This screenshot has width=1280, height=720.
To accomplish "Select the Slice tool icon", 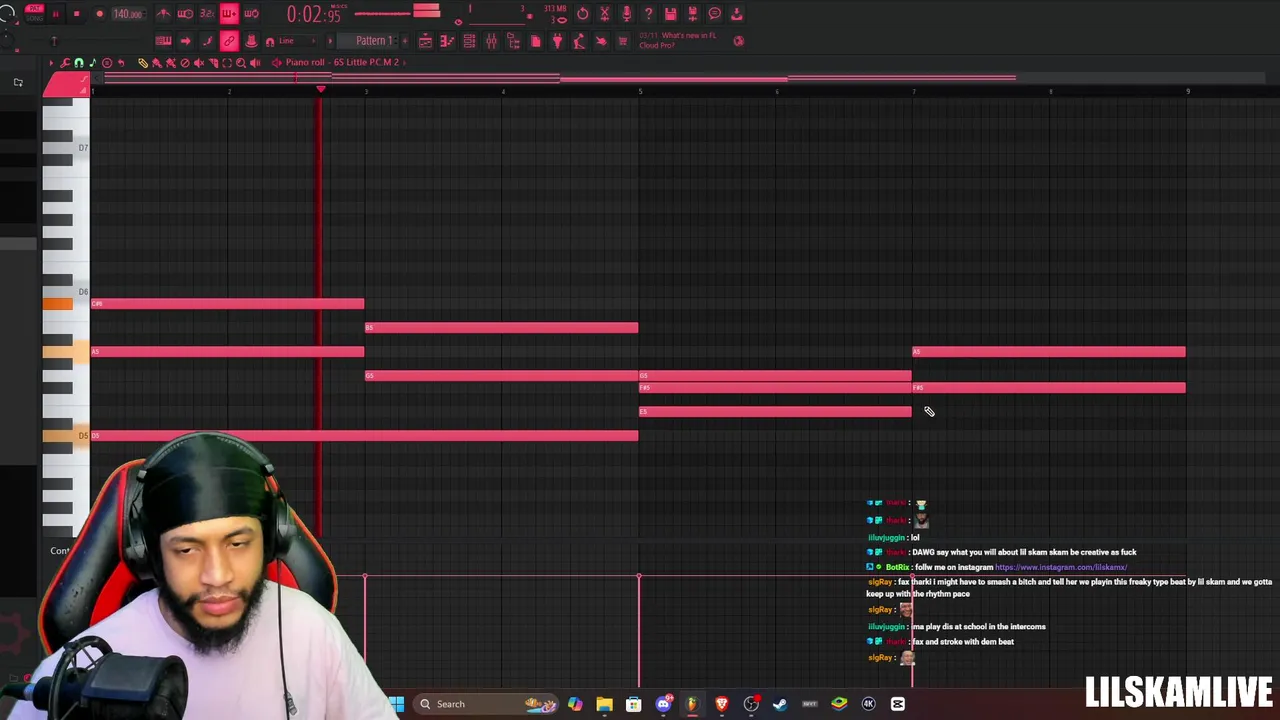I will (x=213, y=62).
